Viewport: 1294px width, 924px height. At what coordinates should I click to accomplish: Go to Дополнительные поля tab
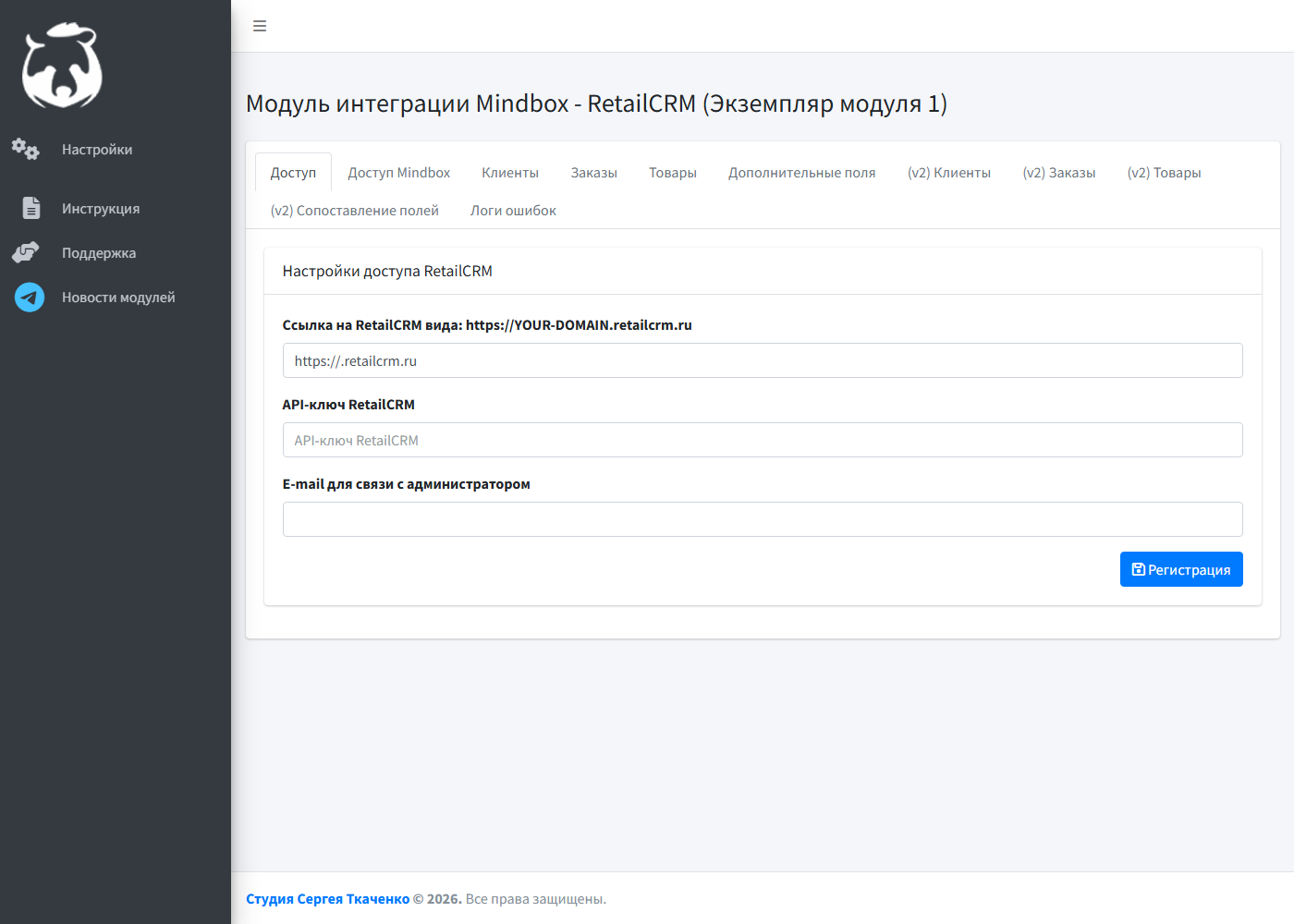(802, 173)
